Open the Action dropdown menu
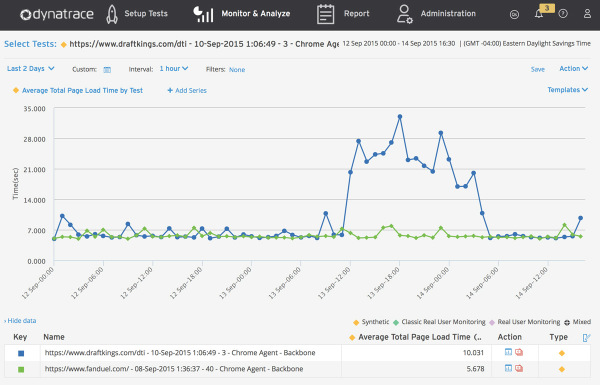The image size is (600, 385). (x=574, y=69)
